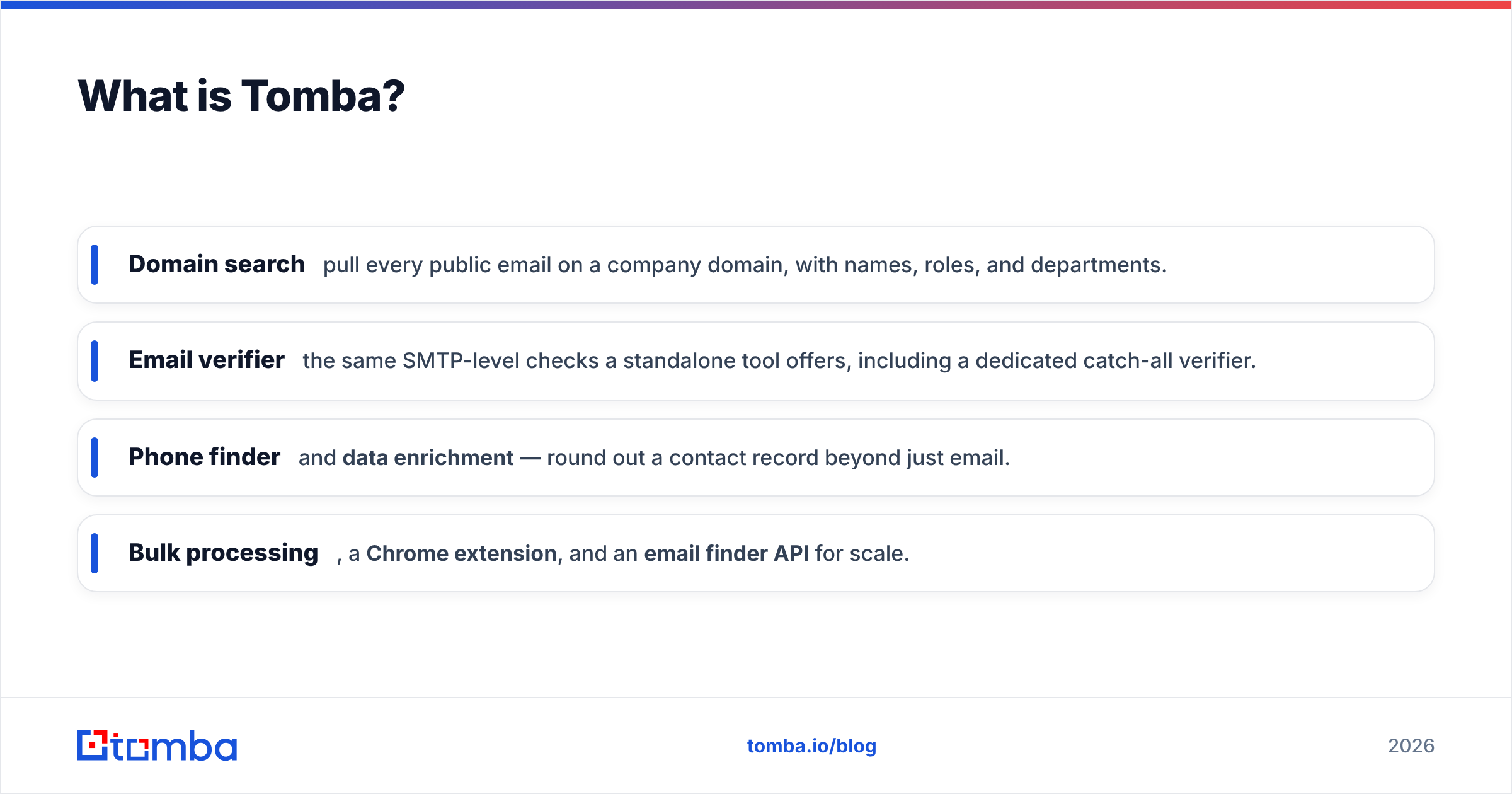Image resolution: width=1512 pixels, height=794 pixels.
Task: Click the "Bulk processing" bold label
Action: [224, 553]
